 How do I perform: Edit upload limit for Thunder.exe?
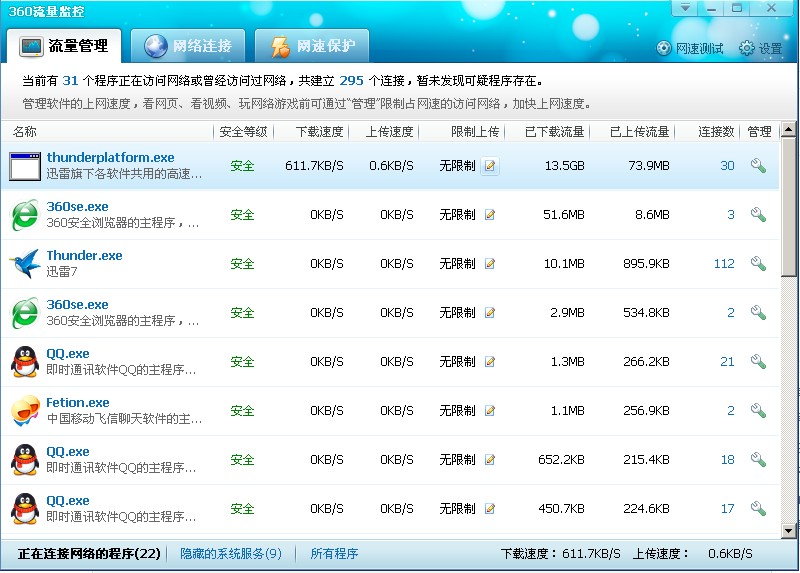pyautogui.click(x=490, y=263)
